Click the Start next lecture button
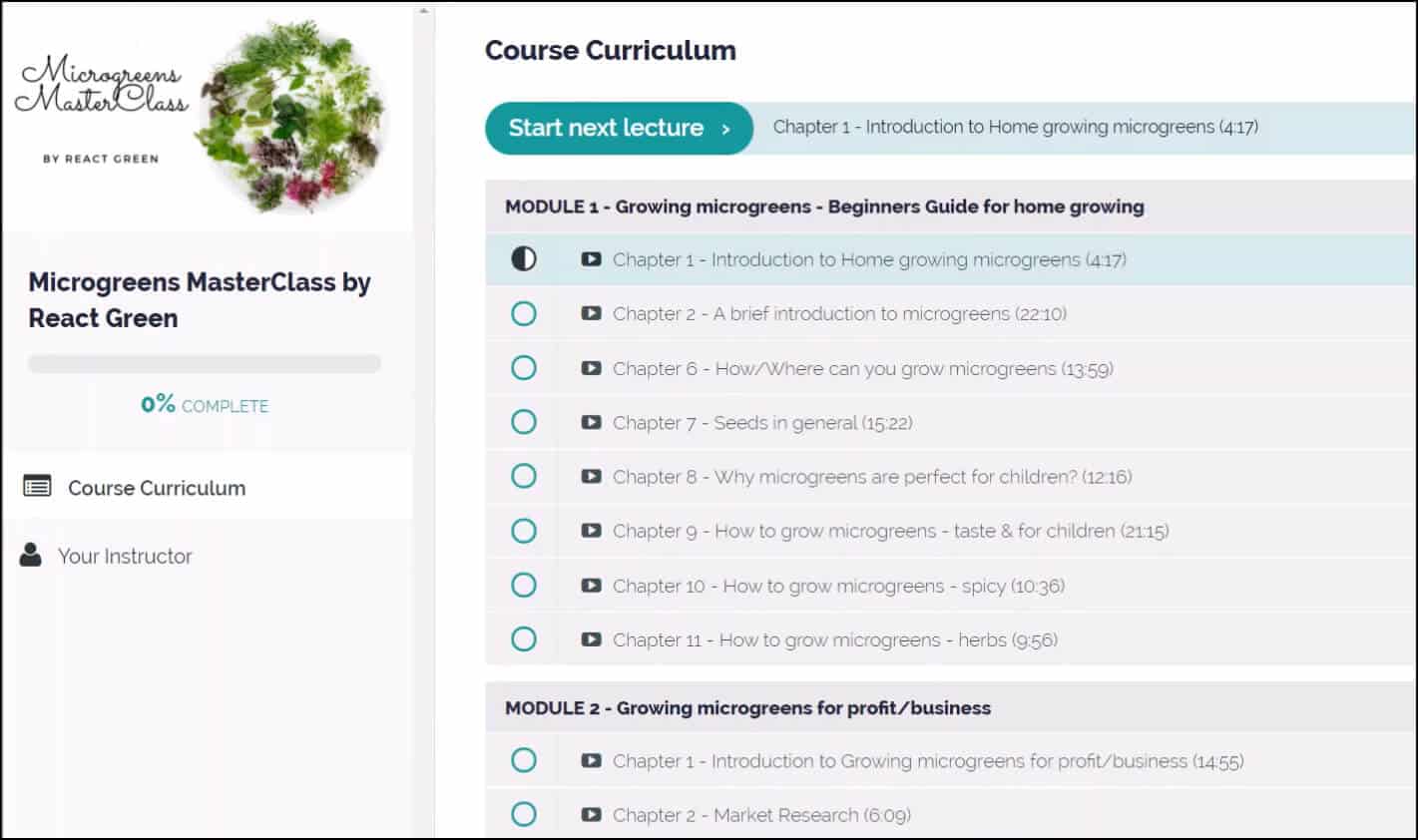The height and width of the screenshot is (840, 1418). tap(619, 128)
